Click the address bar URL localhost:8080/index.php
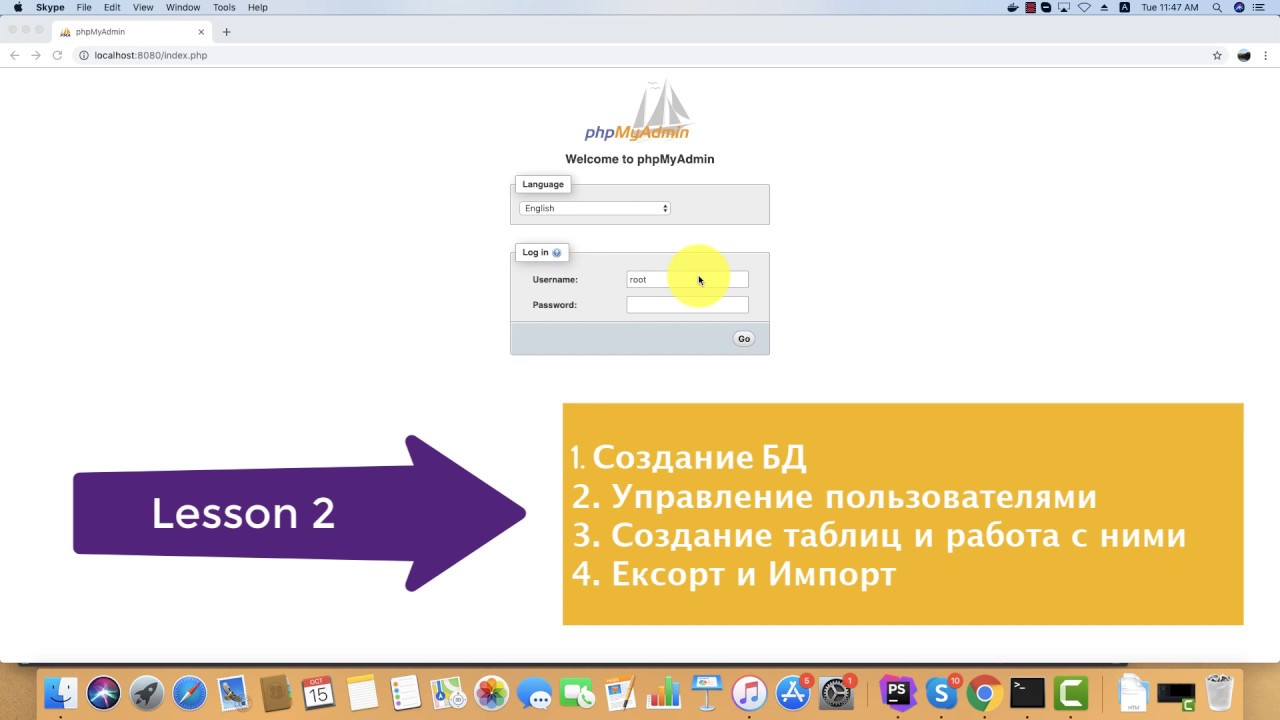Screen dimensions: 1280x720 [x=151, y=56]
